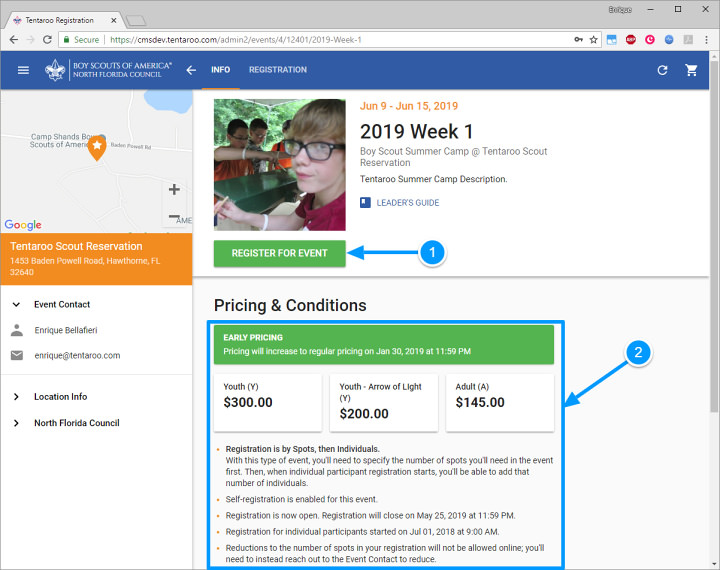Click the browser address bar URL

(x=236, y=40)
